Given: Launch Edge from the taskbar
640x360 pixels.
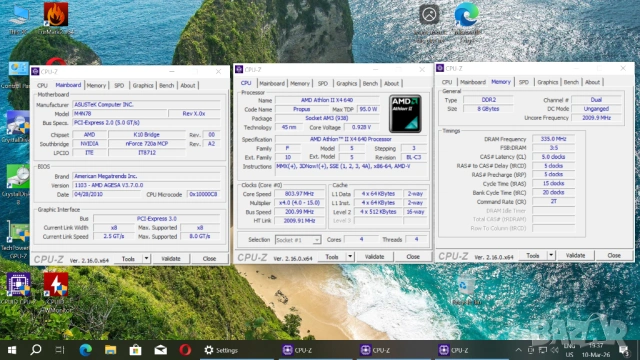Looking at the screenshot, I should tap(85, 350).
